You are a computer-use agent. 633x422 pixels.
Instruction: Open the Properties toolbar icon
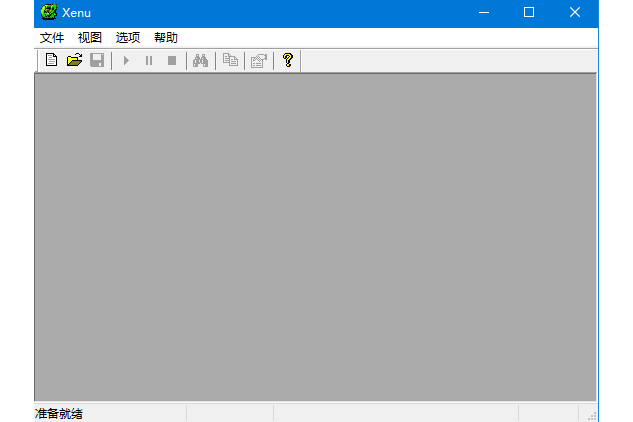[259, 61]
